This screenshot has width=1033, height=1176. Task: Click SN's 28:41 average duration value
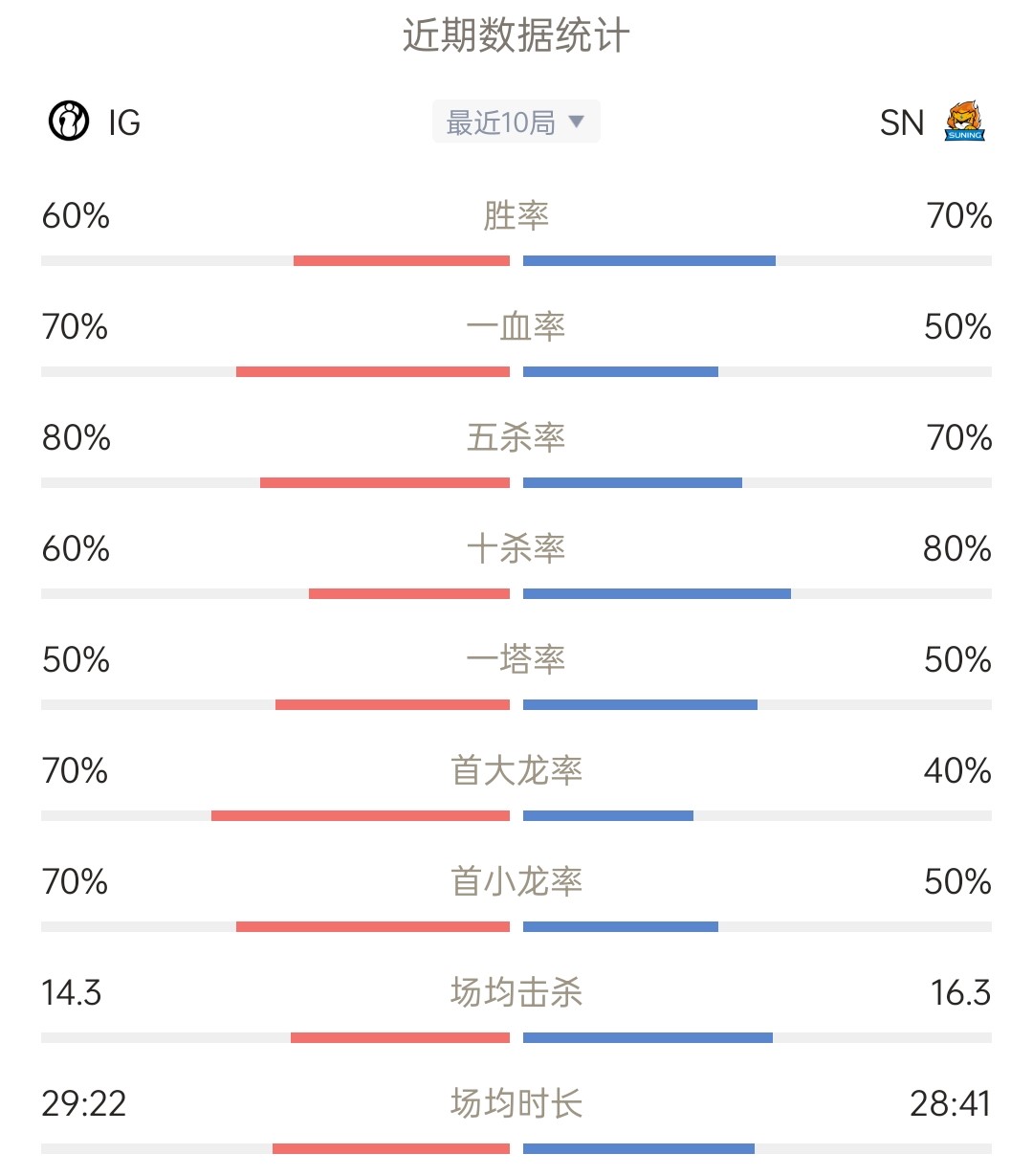pos(950,1104)
